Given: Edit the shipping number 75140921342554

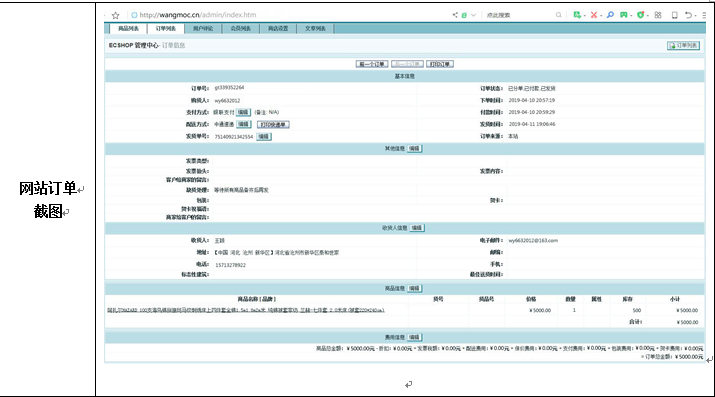Looking at the screenshot, I should click(x=264, y=136).
